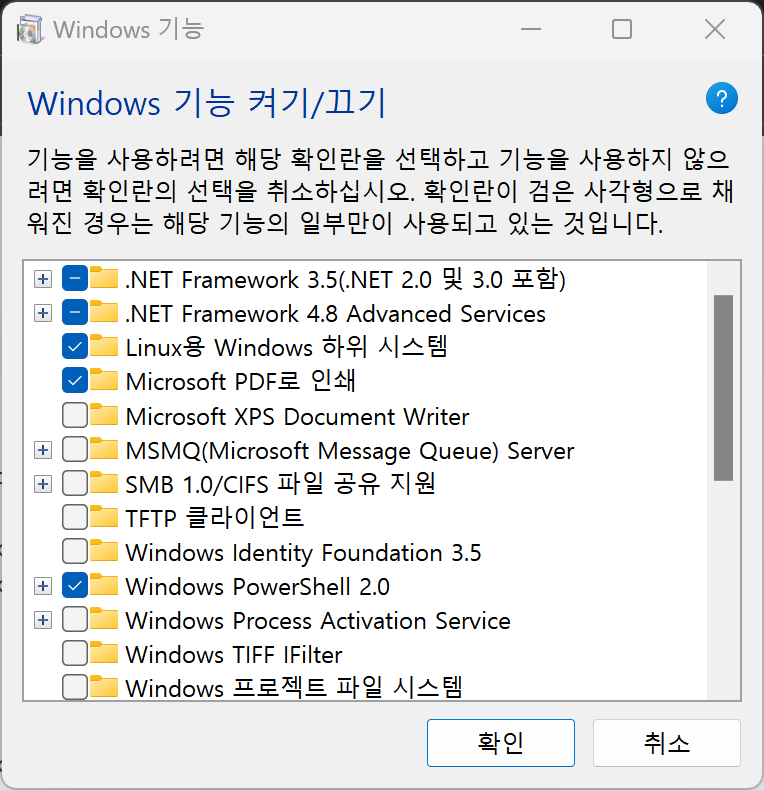
Task: Click the feature list vertical scrollbar thumb
Action: coord(723,387)
